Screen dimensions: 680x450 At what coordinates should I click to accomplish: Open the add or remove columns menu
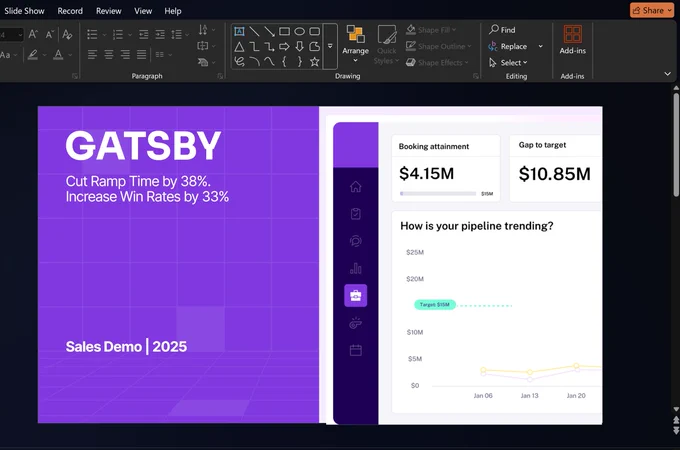(x=163, y=55)
